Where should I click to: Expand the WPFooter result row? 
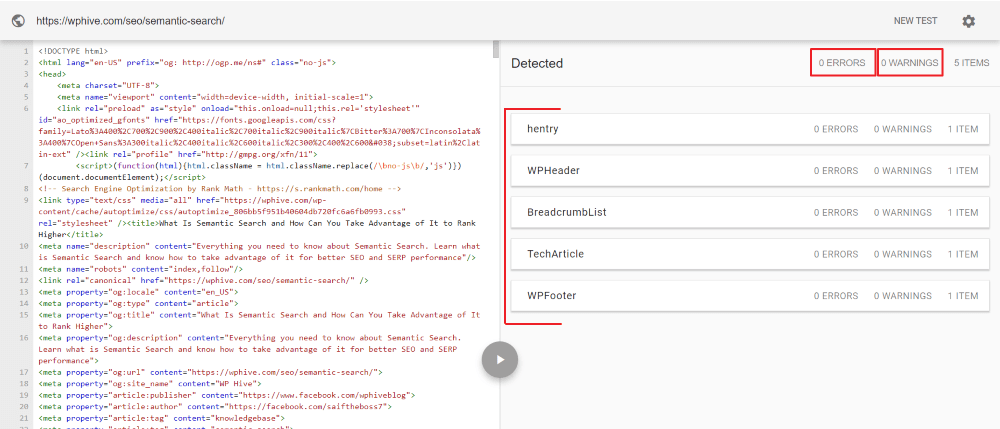[x=751, y=296]
